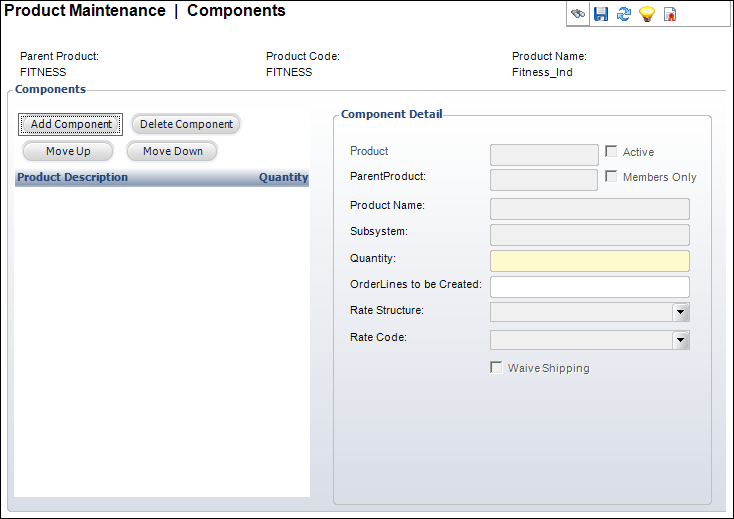Click the ParentProduct input field
This screenshot has width=734, height=519.
544,180
